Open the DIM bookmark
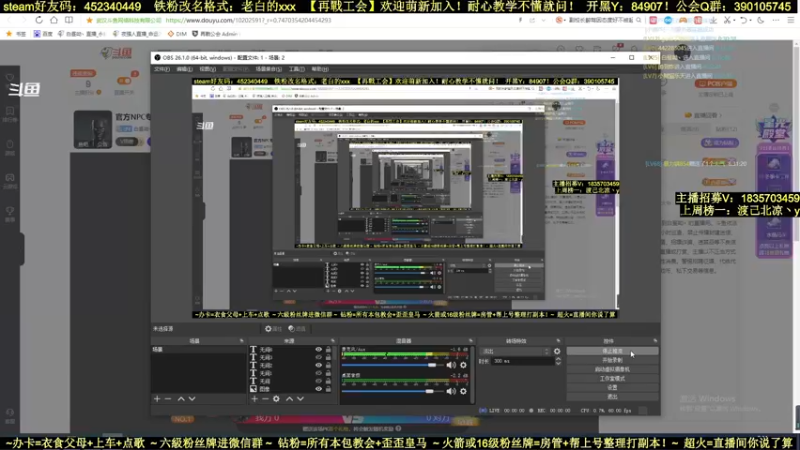This screenshot has height=450, width=800. [178, 34]
